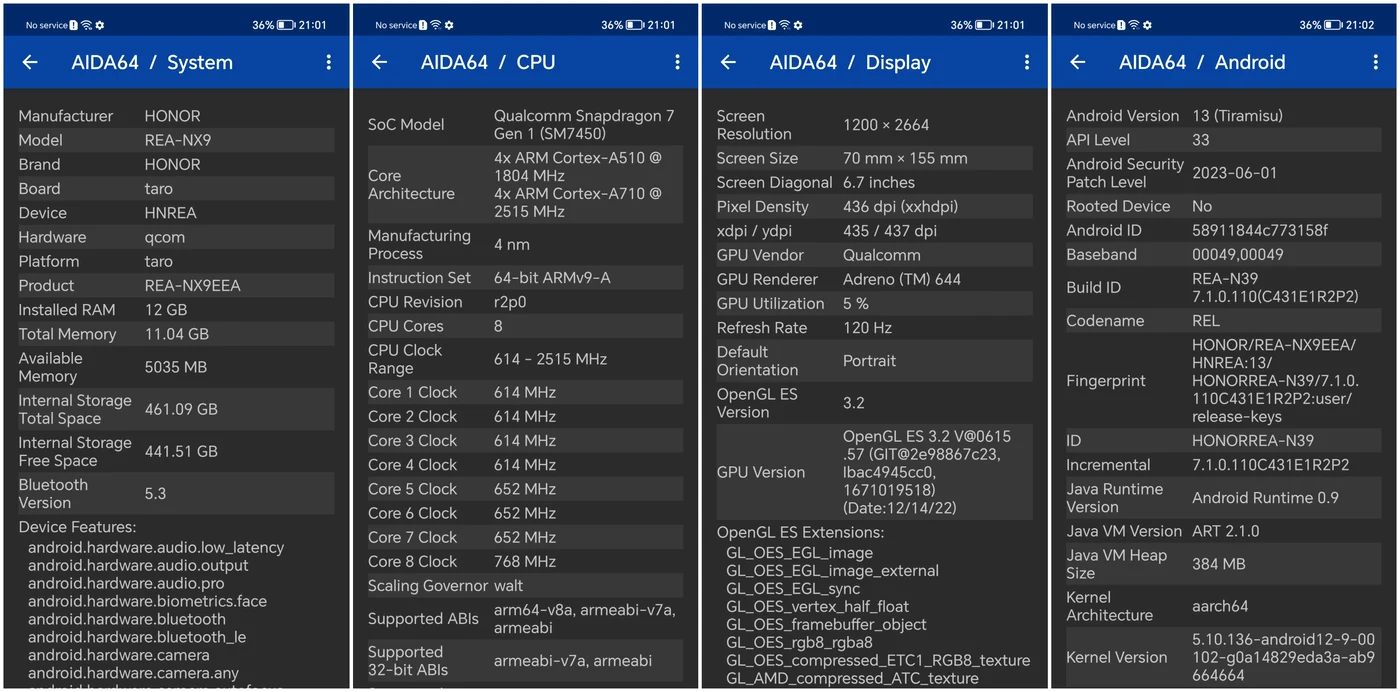This screenshot has height=692, width=1400.
Task: Select Rooted Device No row
Action: (1223, 206)
